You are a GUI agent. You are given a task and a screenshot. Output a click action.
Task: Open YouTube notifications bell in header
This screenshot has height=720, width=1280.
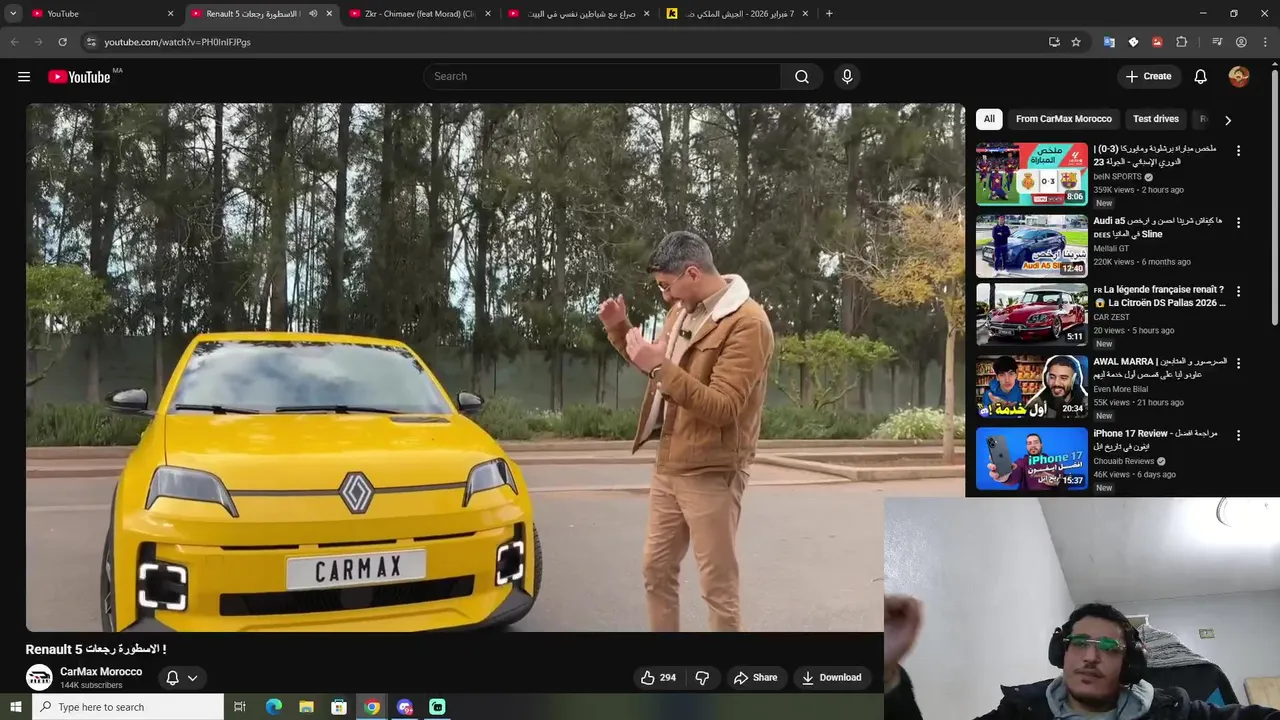pos(1201,77)
